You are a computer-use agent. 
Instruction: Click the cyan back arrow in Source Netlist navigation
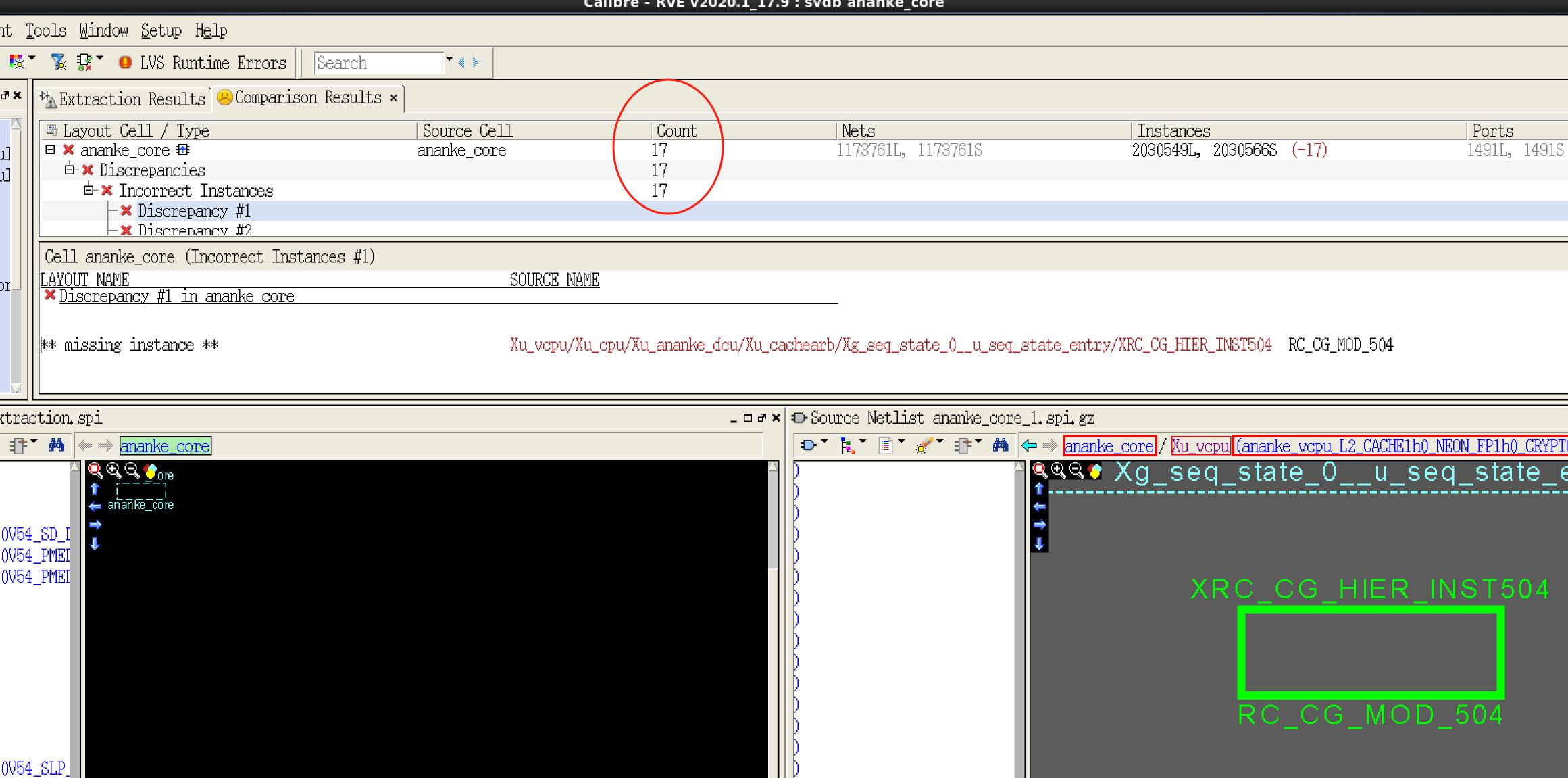1030,445
